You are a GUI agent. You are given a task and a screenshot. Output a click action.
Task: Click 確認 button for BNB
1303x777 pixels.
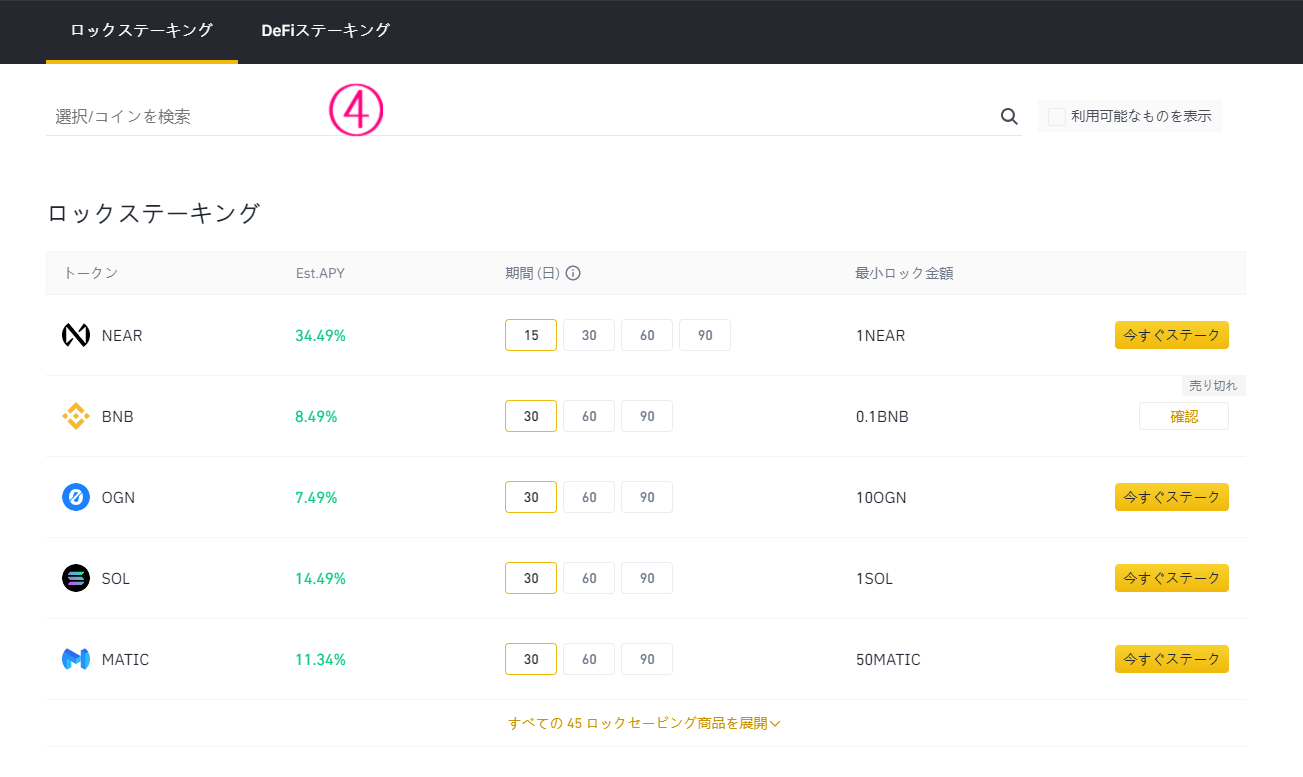(1184, 416)
